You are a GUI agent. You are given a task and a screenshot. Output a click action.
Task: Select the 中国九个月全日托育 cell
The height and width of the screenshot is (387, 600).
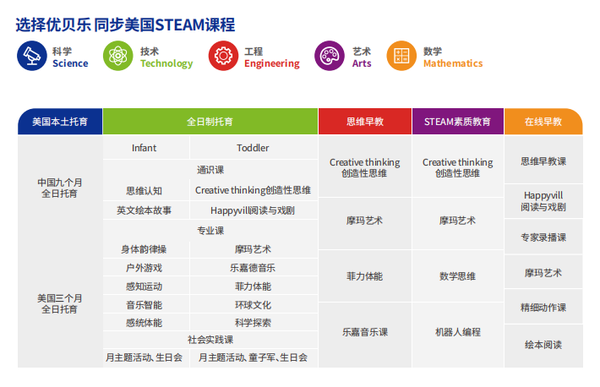coord(60,188)
